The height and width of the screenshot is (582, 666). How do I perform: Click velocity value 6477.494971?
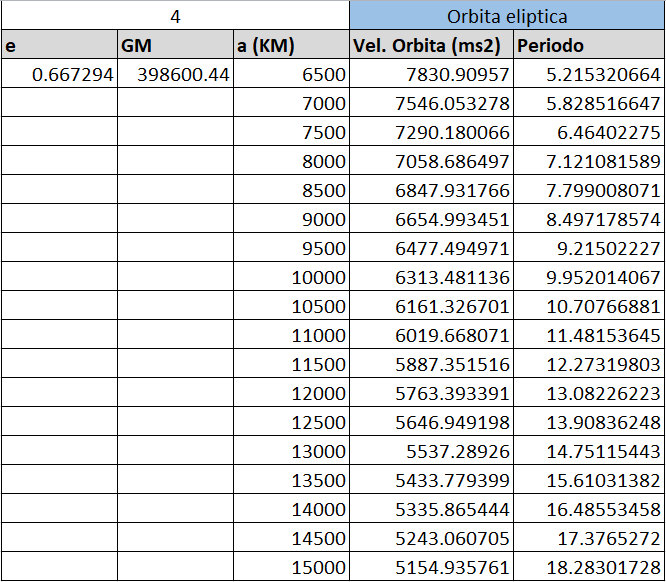(432, 247)
